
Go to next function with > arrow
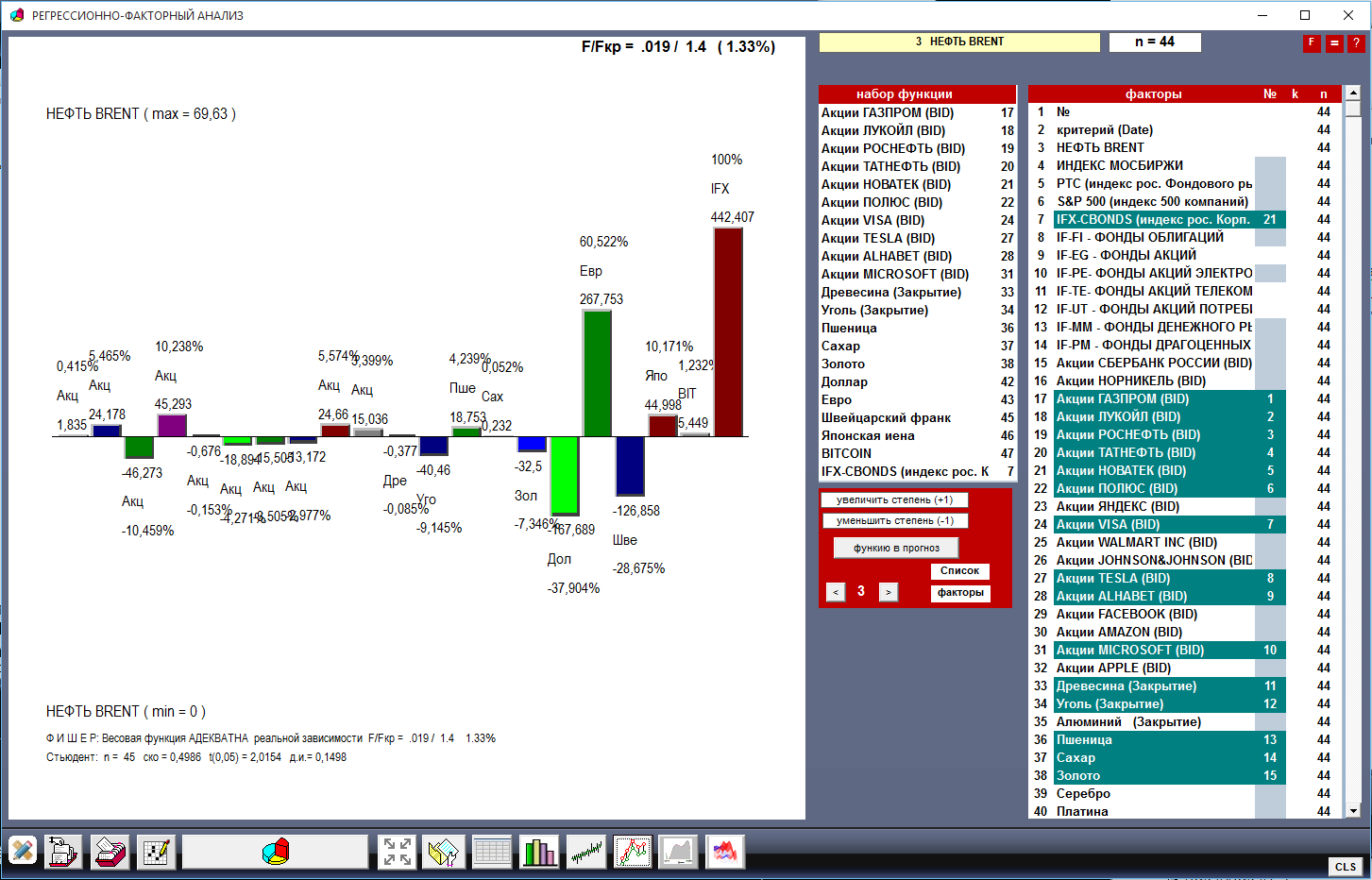[x=888, y=592]
